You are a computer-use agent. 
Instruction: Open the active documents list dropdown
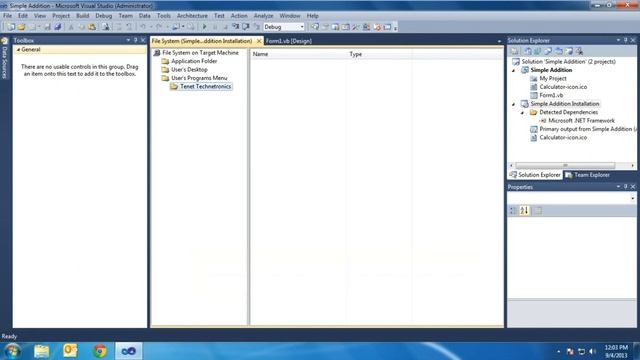[499, 41]
